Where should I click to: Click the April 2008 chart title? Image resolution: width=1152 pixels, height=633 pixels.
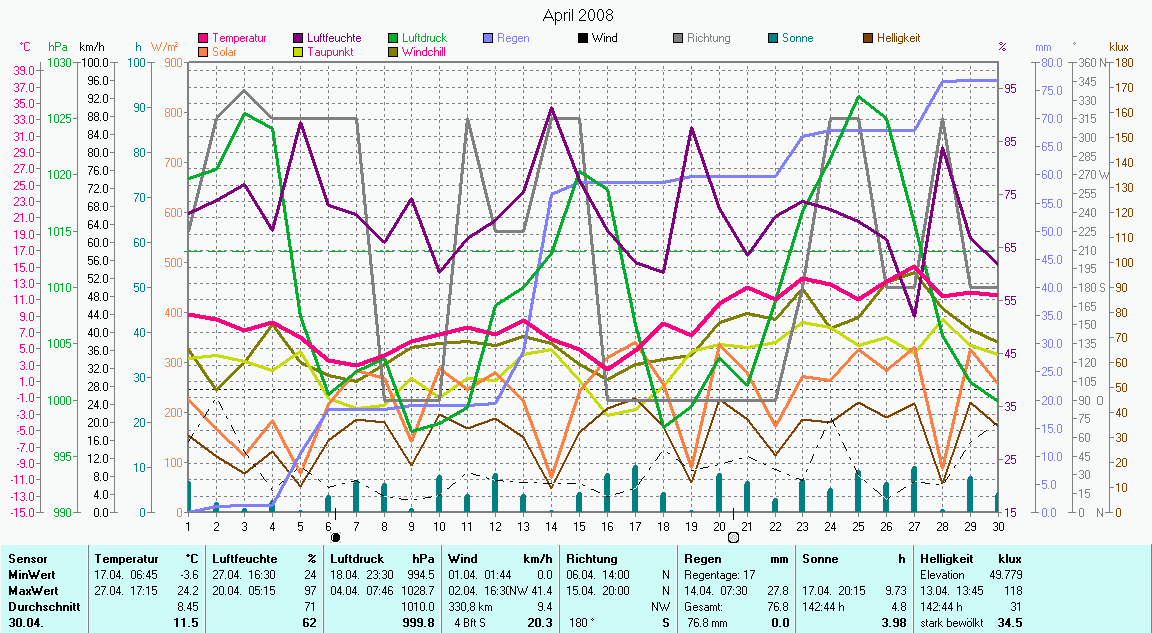tap(578, 15)
